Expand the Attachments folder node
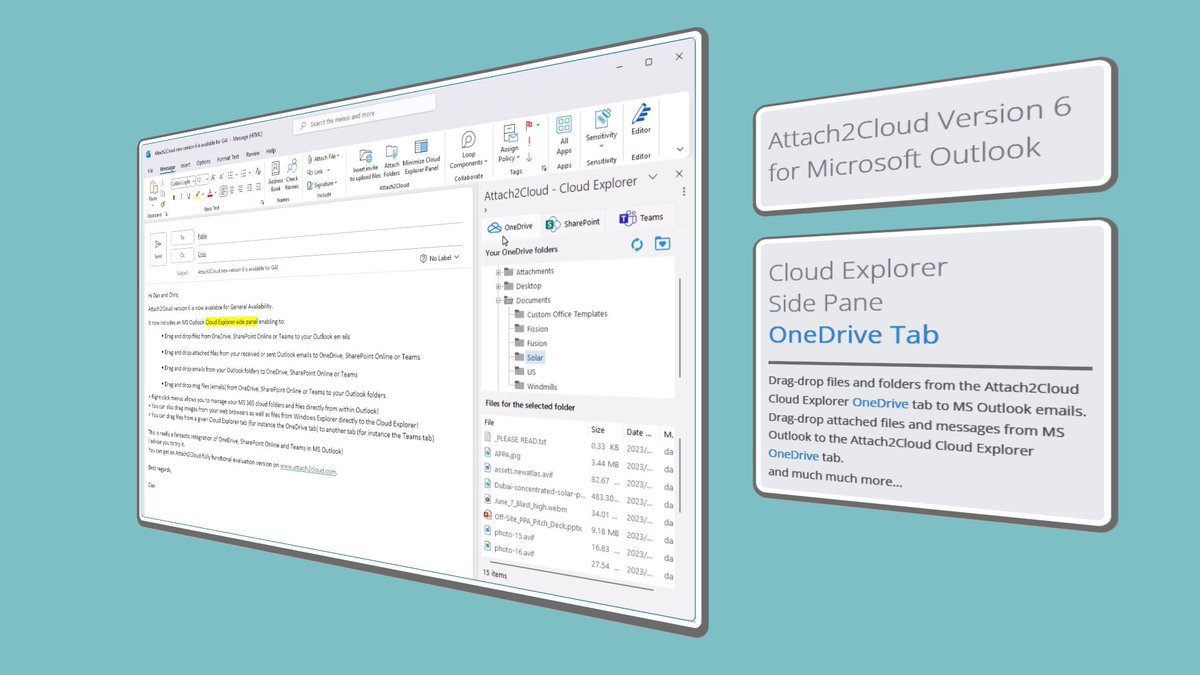1200x675 pixels. [x=498, y=273]
